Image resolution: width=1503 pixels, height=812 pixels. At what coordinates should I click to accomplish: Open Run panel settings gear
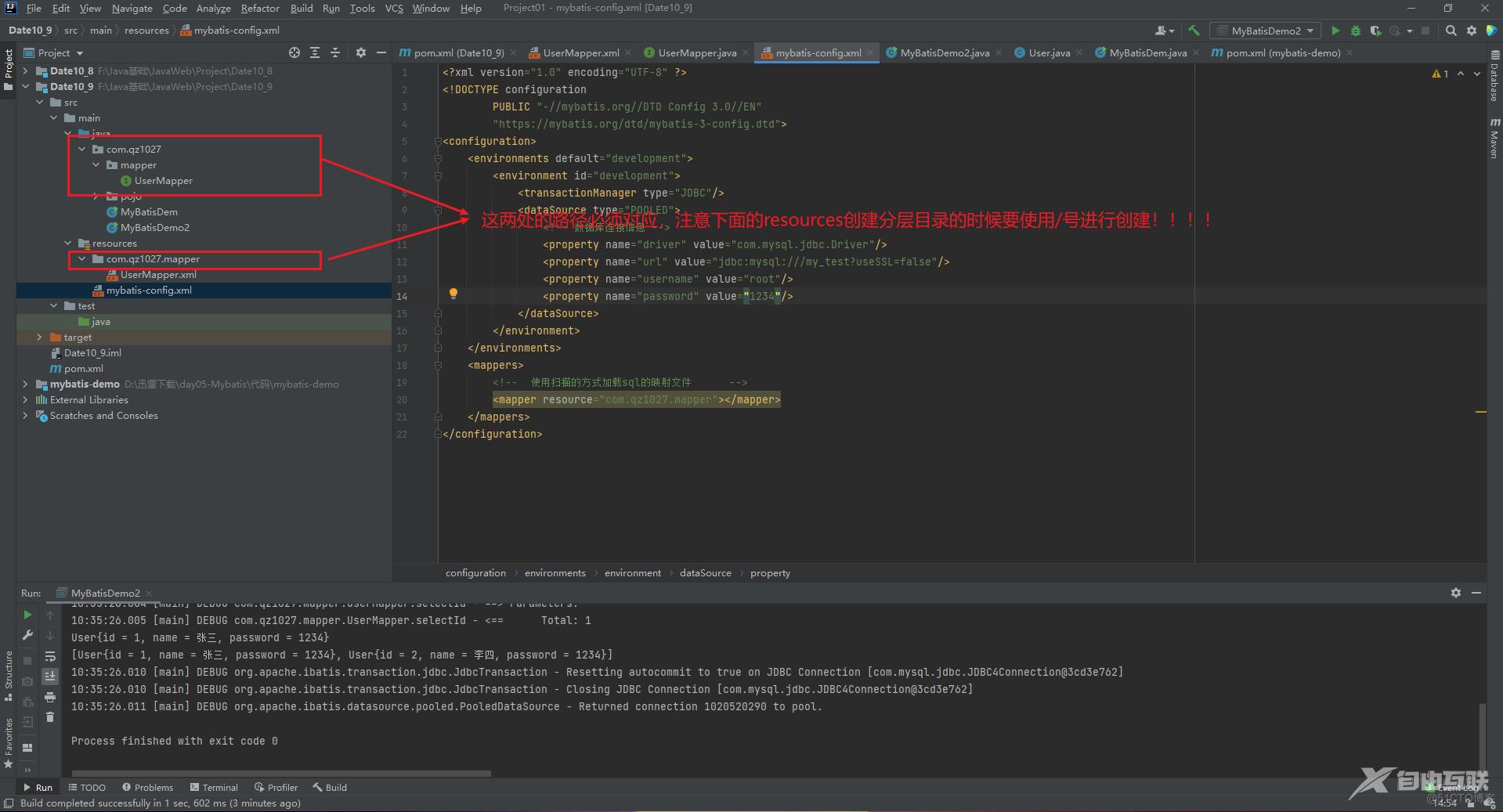click(x=1456, y=593)
